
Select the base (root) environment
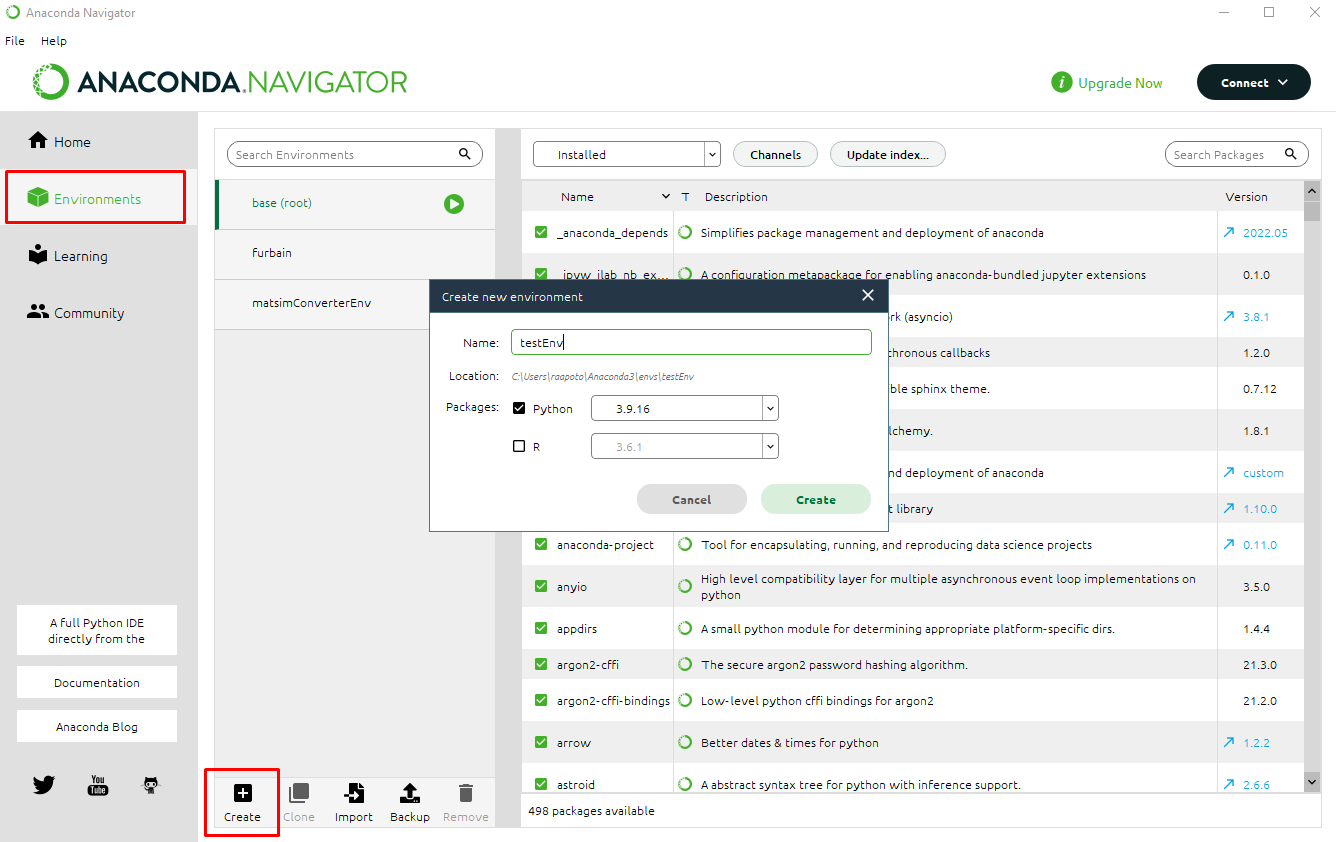[x=355, y=204]
